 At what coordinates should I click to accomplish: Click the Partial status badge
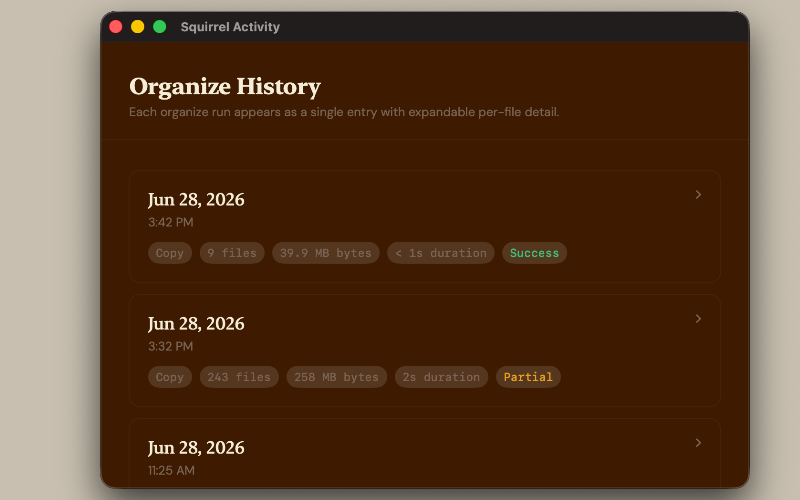coord(528,377)
